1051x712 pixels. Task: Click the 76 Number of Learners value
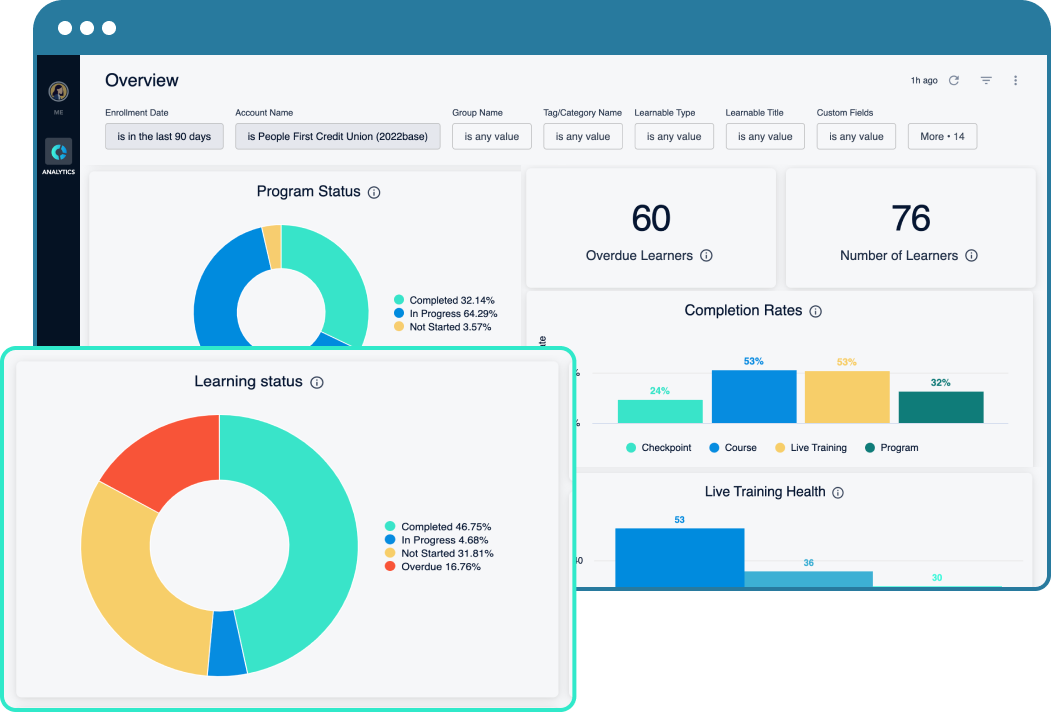(910, 219)
